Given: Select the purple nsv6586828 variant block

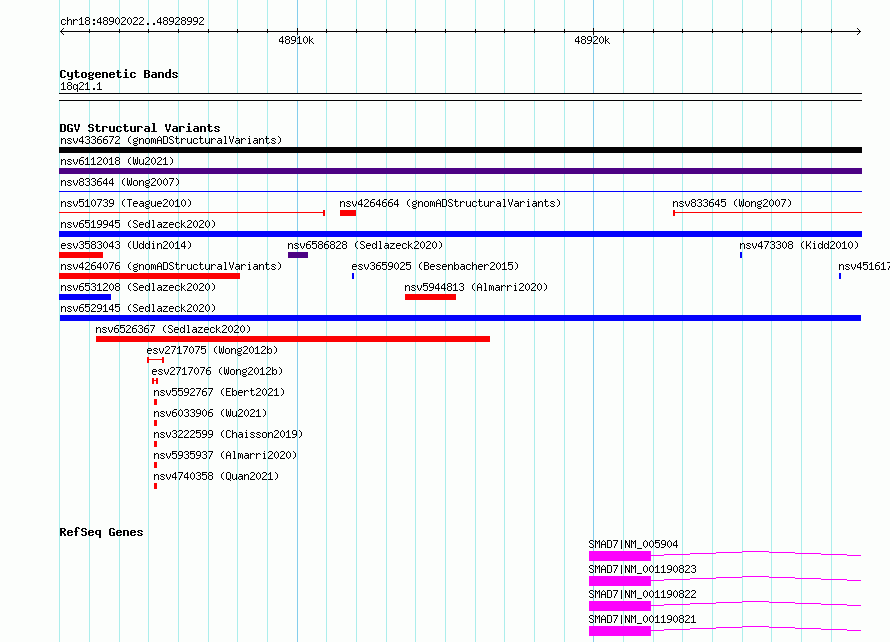Looking at the screenshot, I should (298, 255).
